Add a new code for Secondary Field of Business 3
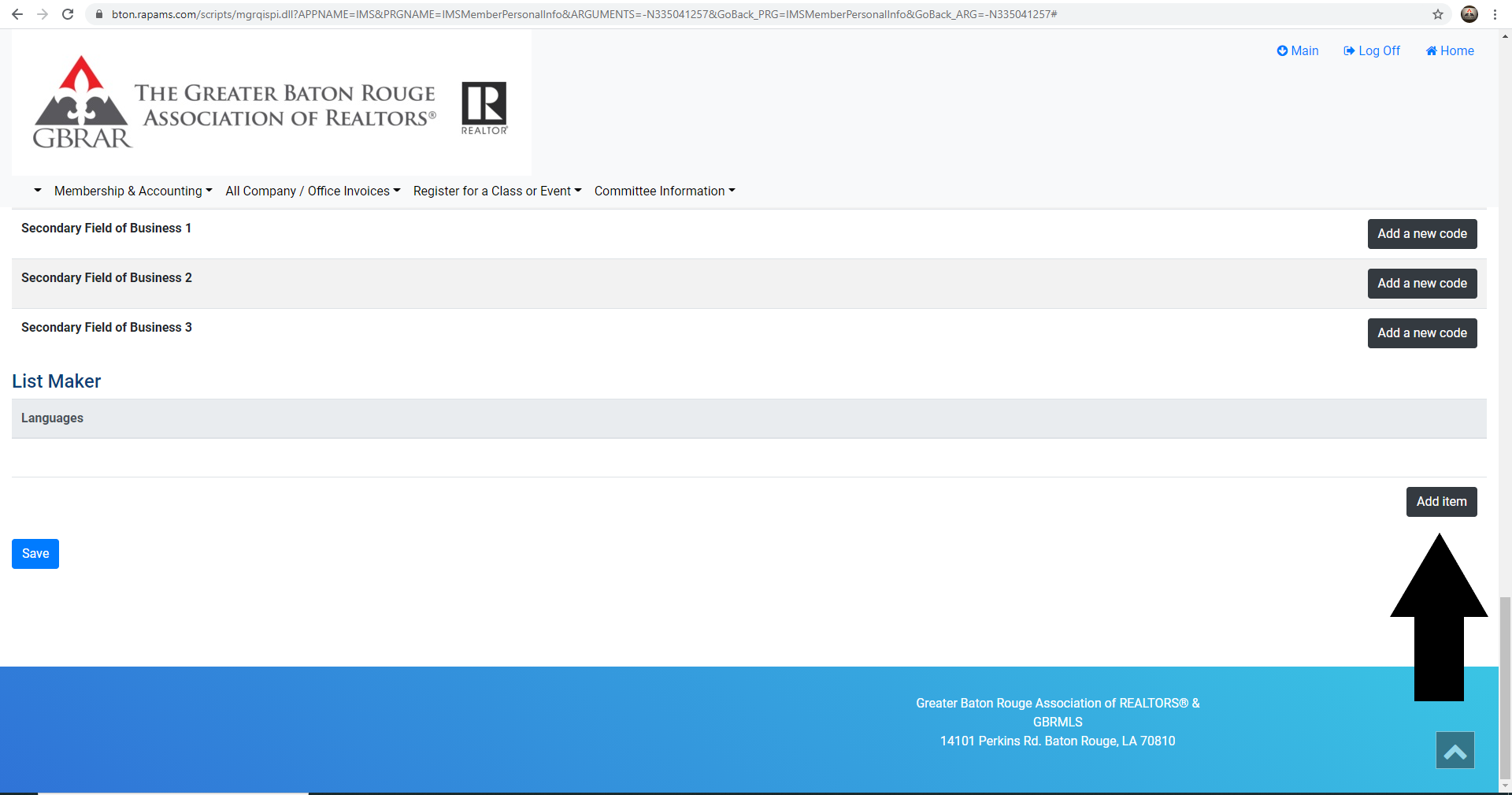Image resolution: width=1512 pixels, height=795 pixels. [1422, 333]
